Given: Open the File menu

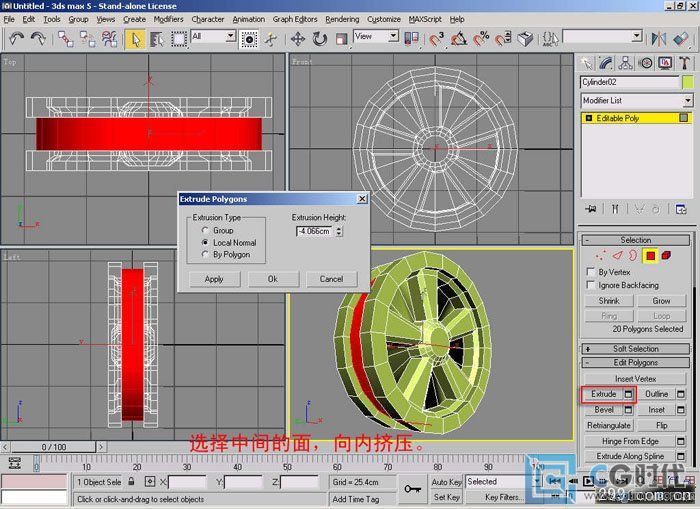Looking at the screenshot, I should (x=9, y=19).
